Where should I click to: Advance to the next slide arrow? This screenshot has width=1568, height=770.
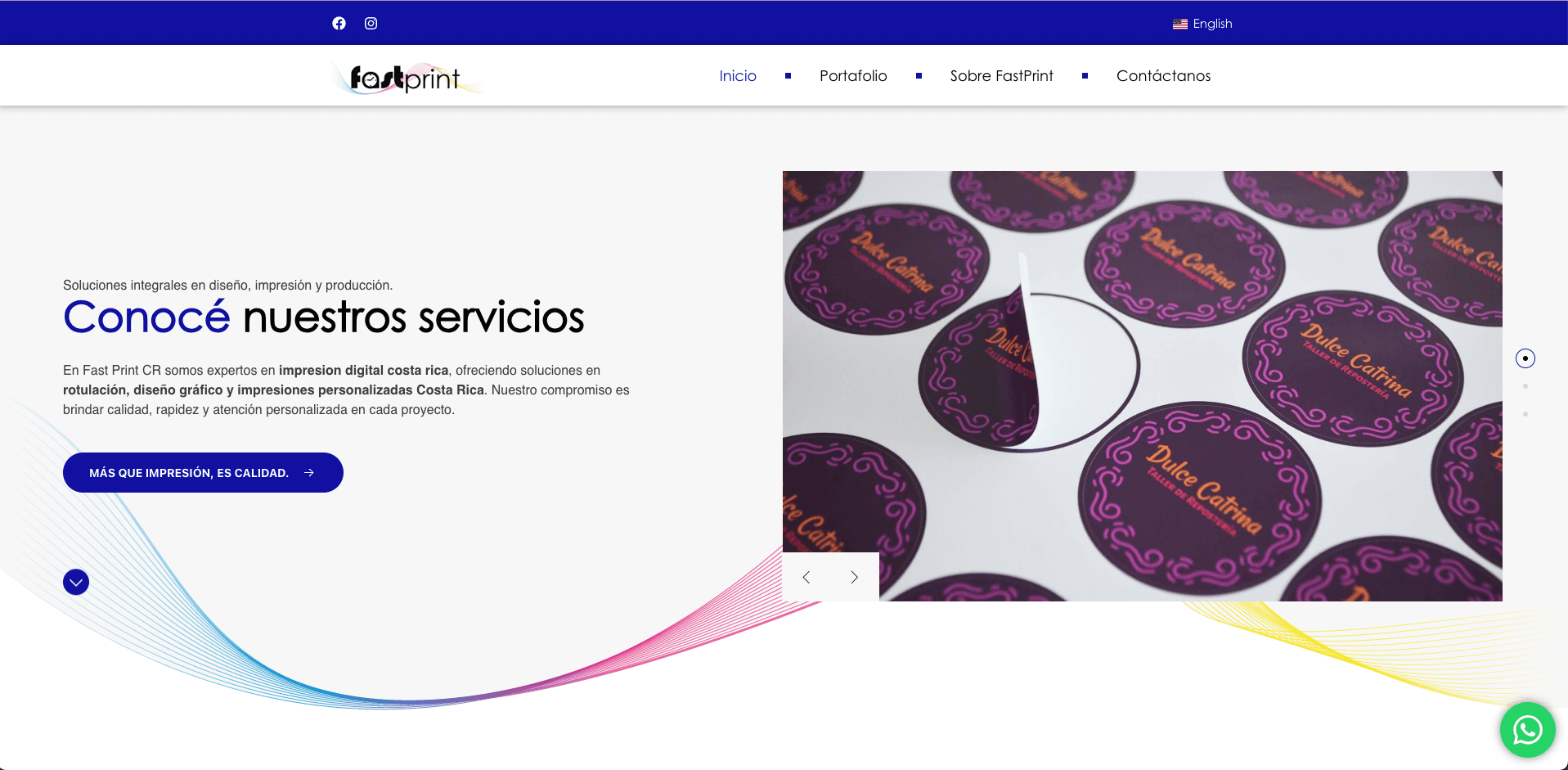click(854, 577)
